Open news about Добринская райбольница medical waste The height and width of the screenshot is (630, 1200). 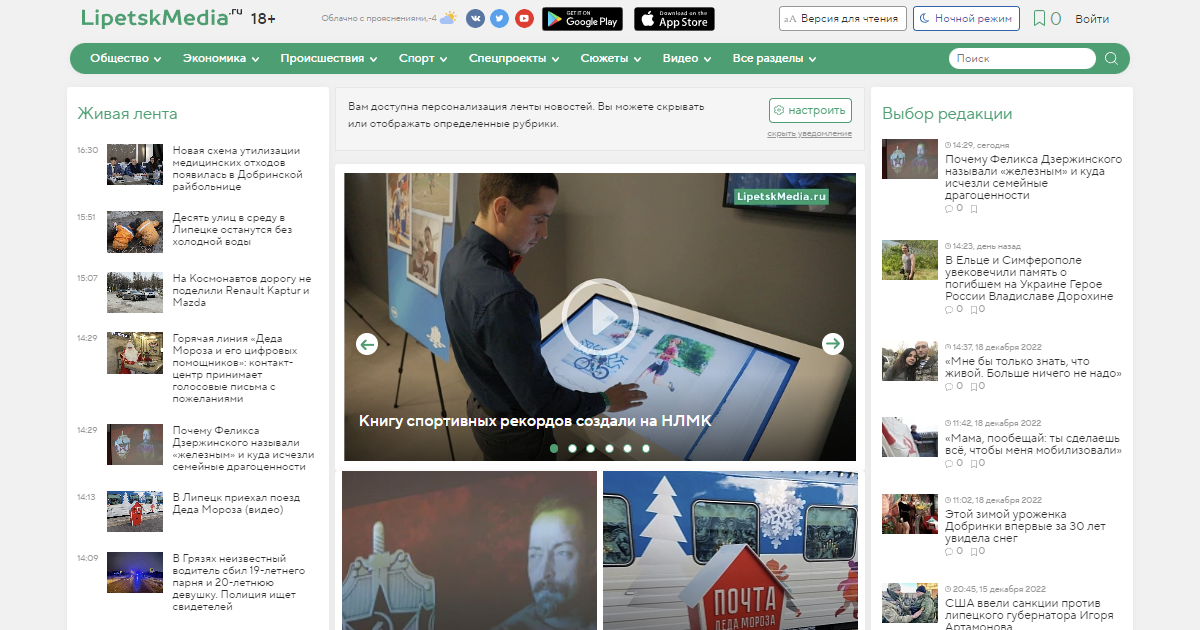(237, 168)
